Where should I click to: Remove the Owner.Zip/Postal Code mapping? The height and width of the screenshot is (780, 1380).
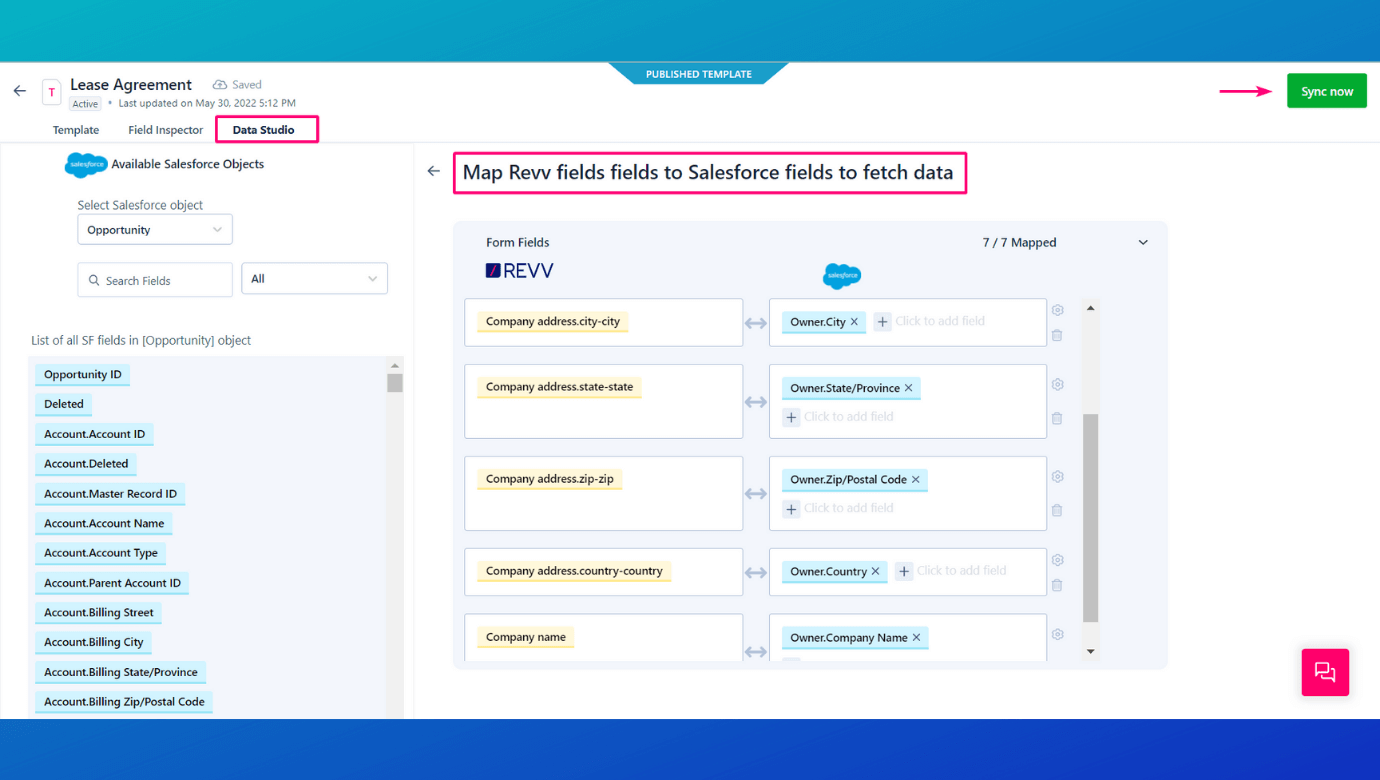click(915, 480)
